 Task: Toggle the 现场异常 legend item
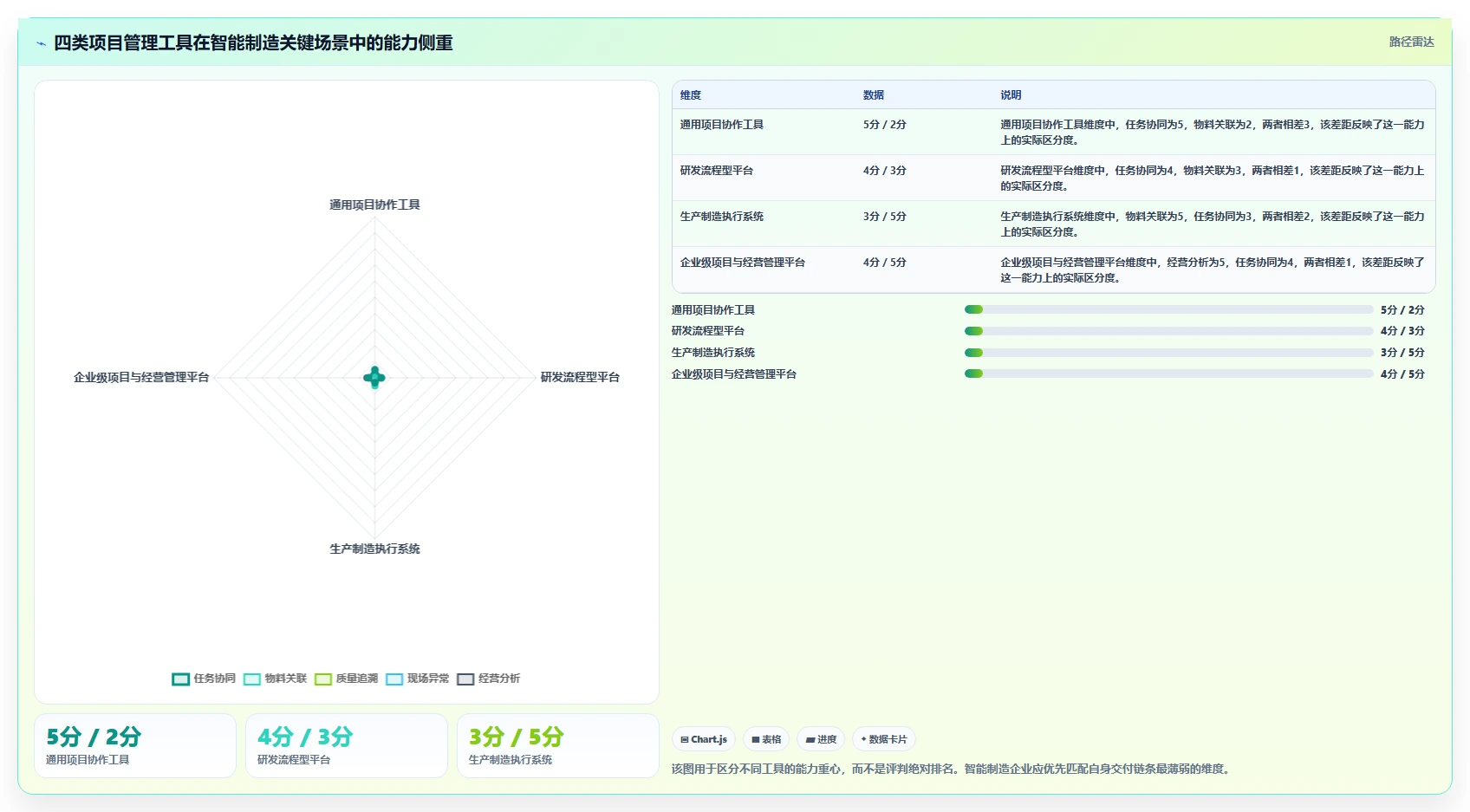tap(417, 679)
